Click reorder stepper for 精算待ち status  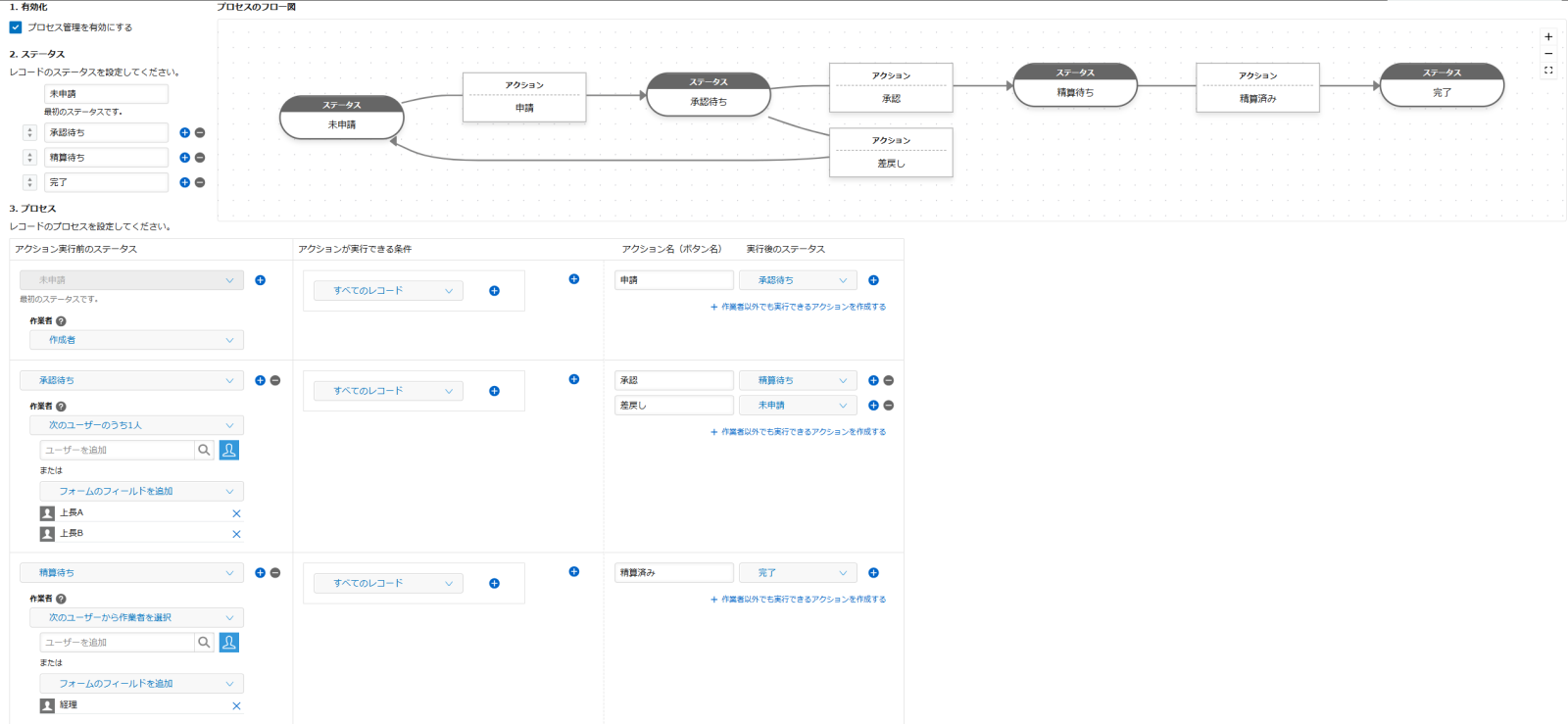click(29, 158)
